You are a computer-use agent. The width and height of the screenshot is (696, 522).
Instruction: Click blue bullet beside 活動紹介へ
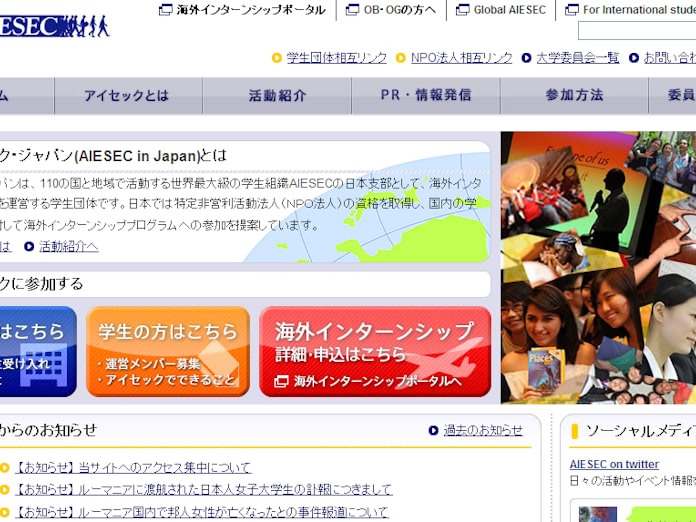(x=29, y=246)
